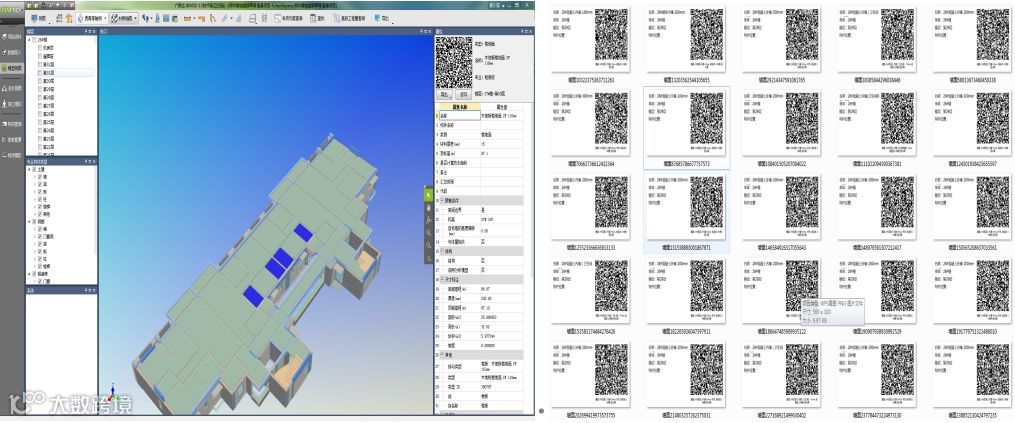Tick the checkbox for highlighted floor 第31层
The height and width of the screenshot is (423, 1015).
[40, 73]
